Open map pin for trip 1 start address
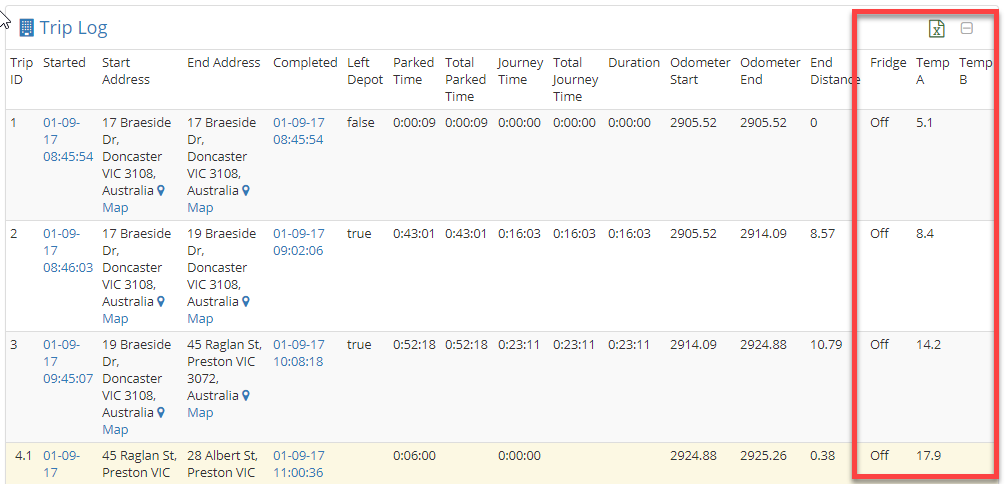Screen dimensions: 1007x484 tap(161, 191)
